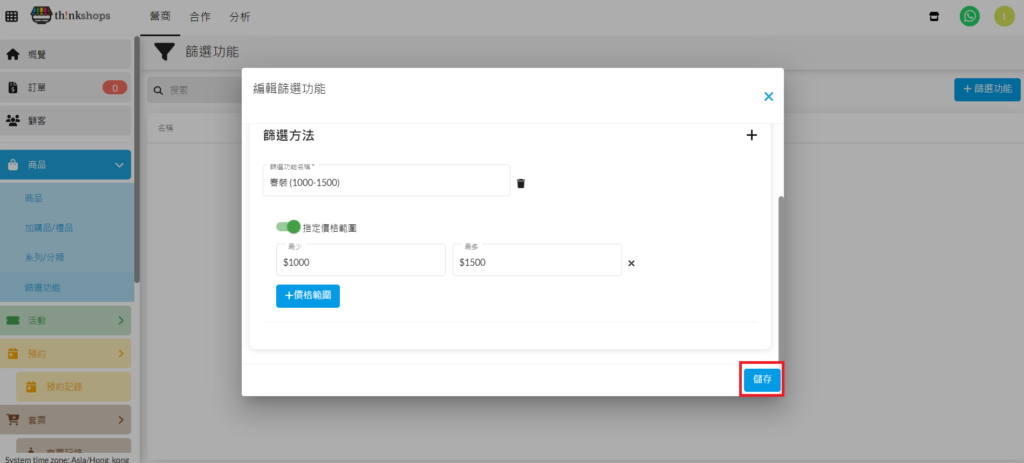
Task: Click the 最少 price input field
Action: tap(360, 261)
